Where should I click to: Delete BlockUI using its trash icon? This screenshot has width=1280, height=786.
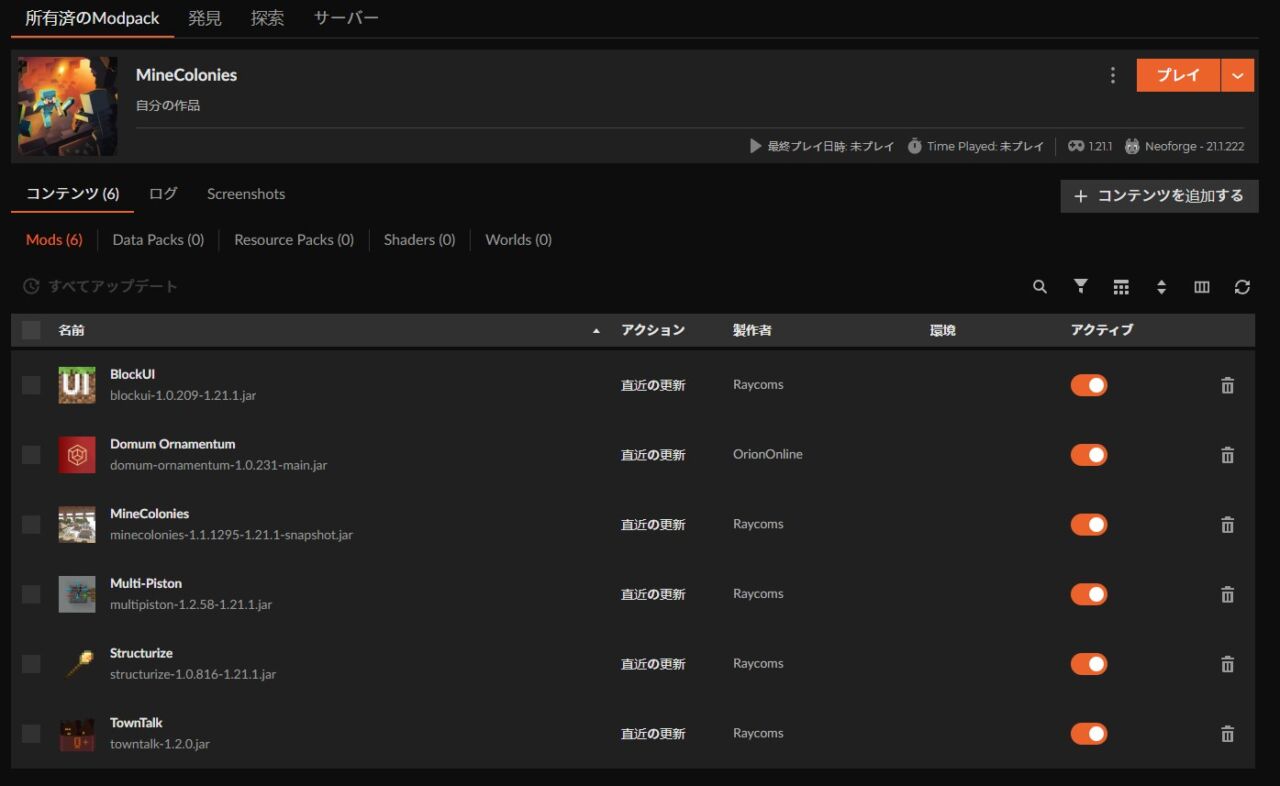pos(1227,385)
